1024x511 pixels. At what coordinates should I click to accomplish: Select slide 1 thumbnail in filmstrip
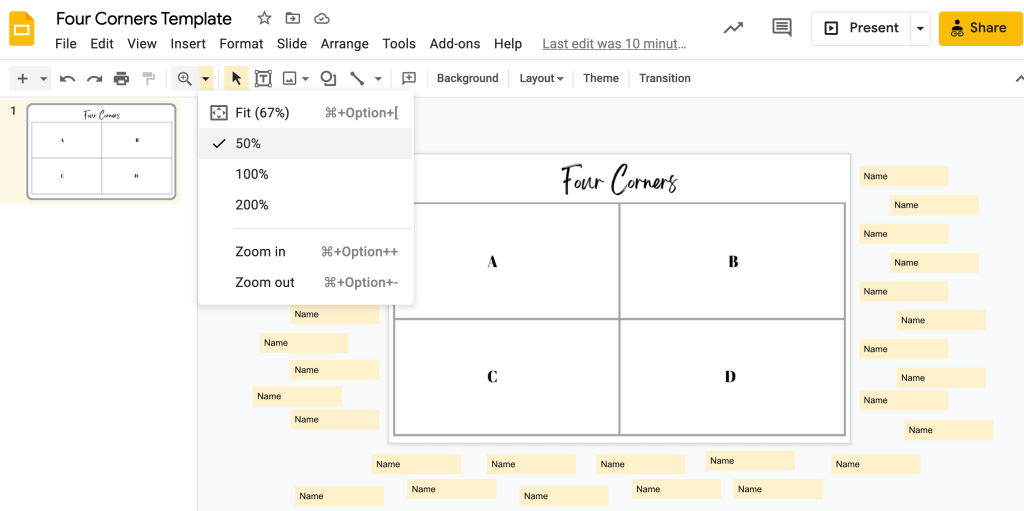(101, 152)
